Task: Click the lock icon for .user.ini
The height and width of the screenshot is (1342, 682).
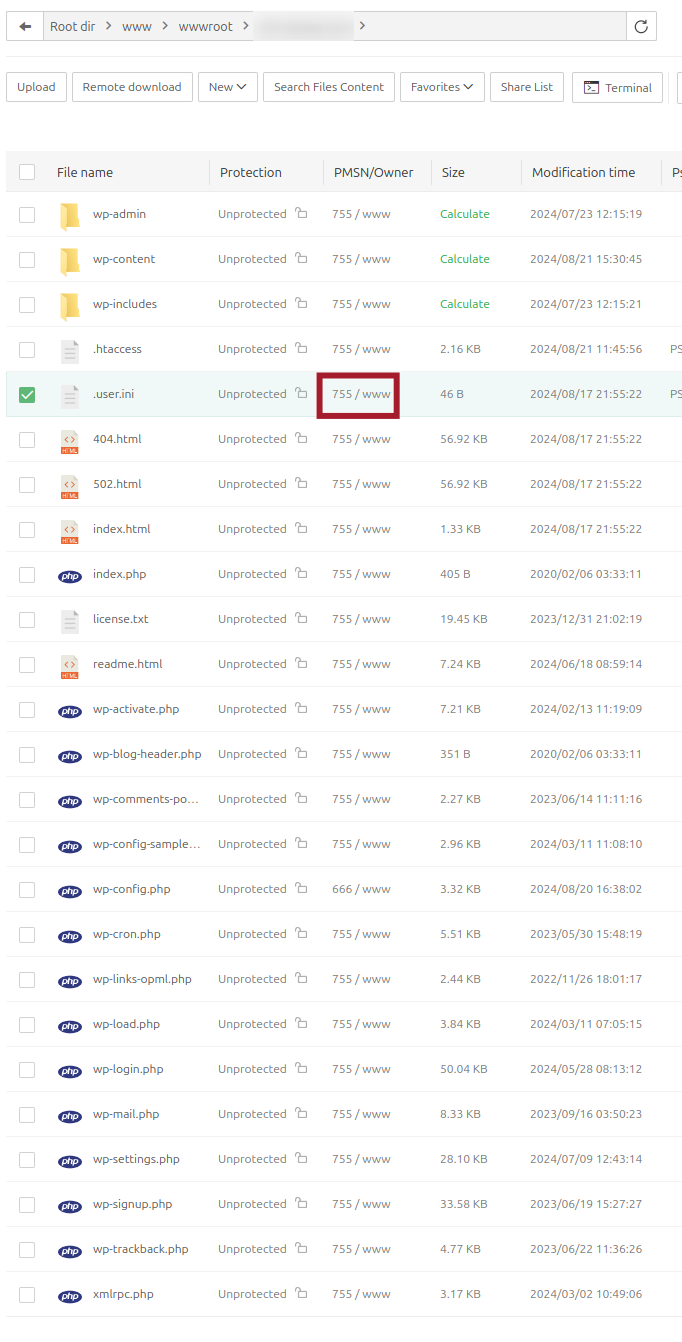Action: coord(301,394)
